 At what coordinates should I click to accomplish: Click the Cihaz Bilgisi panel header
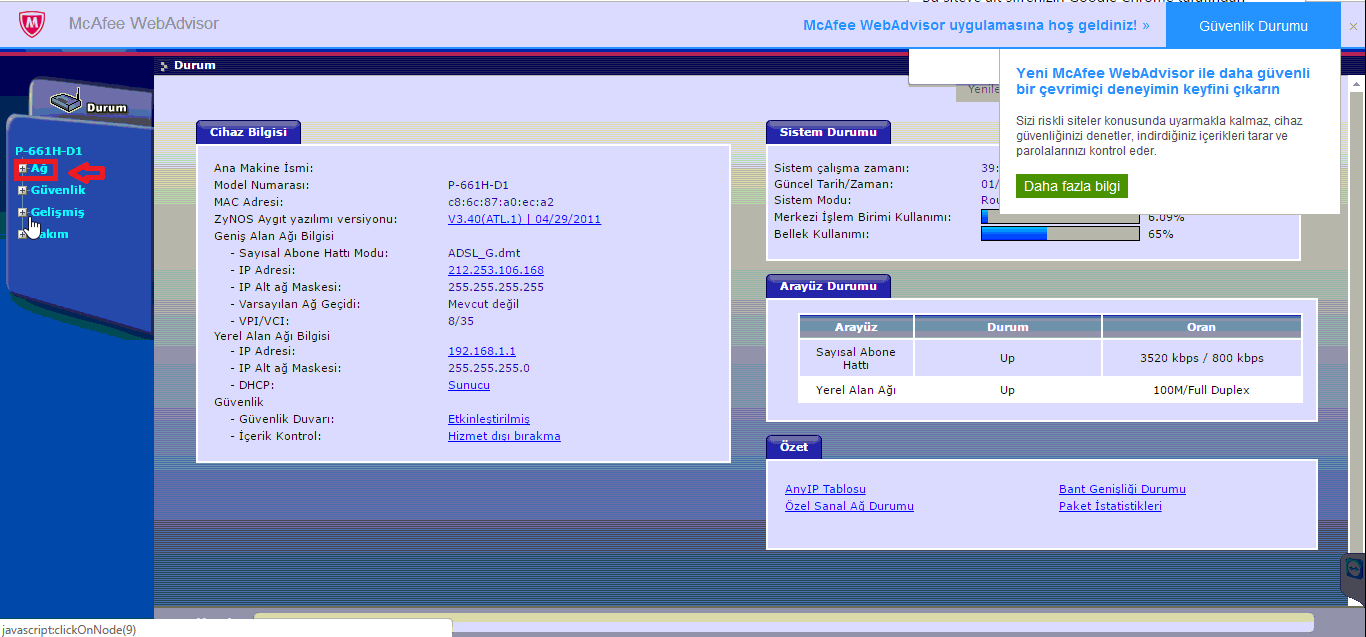pos(248,132)
